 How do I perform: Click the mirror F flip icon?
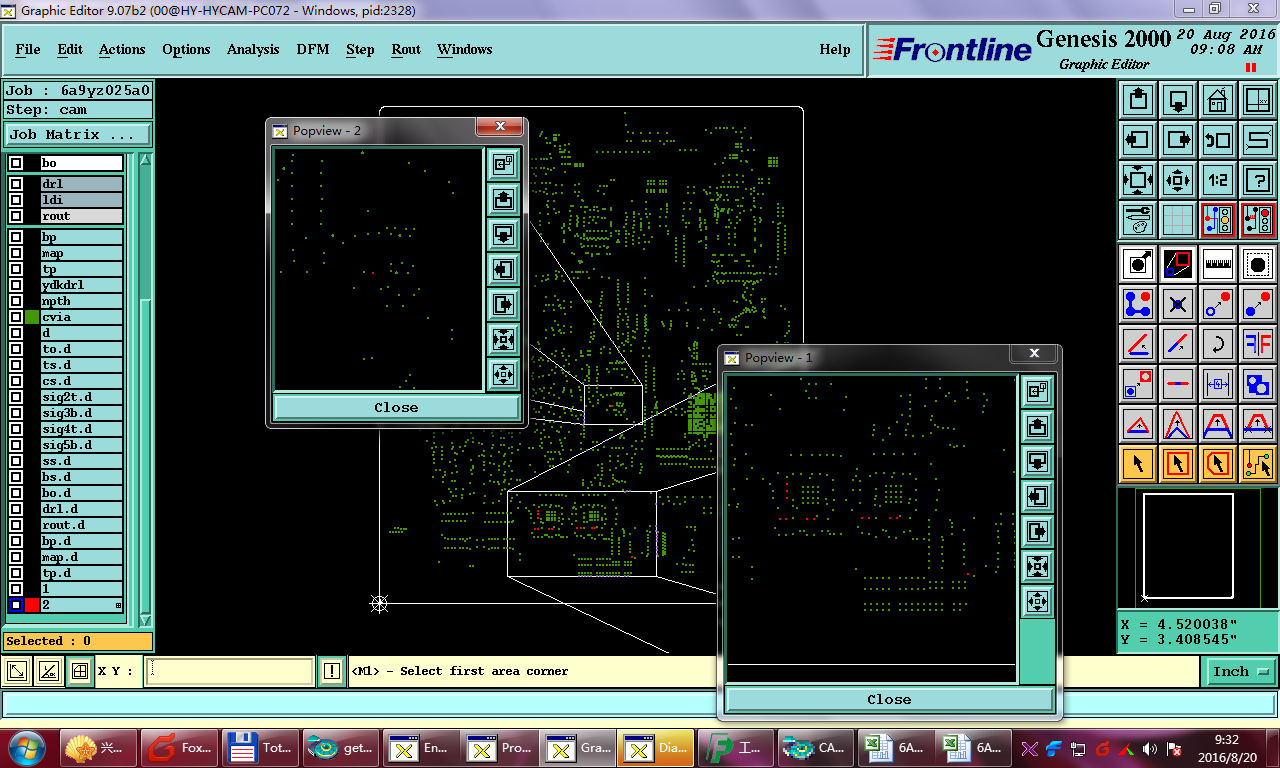tap(1258, 344)
